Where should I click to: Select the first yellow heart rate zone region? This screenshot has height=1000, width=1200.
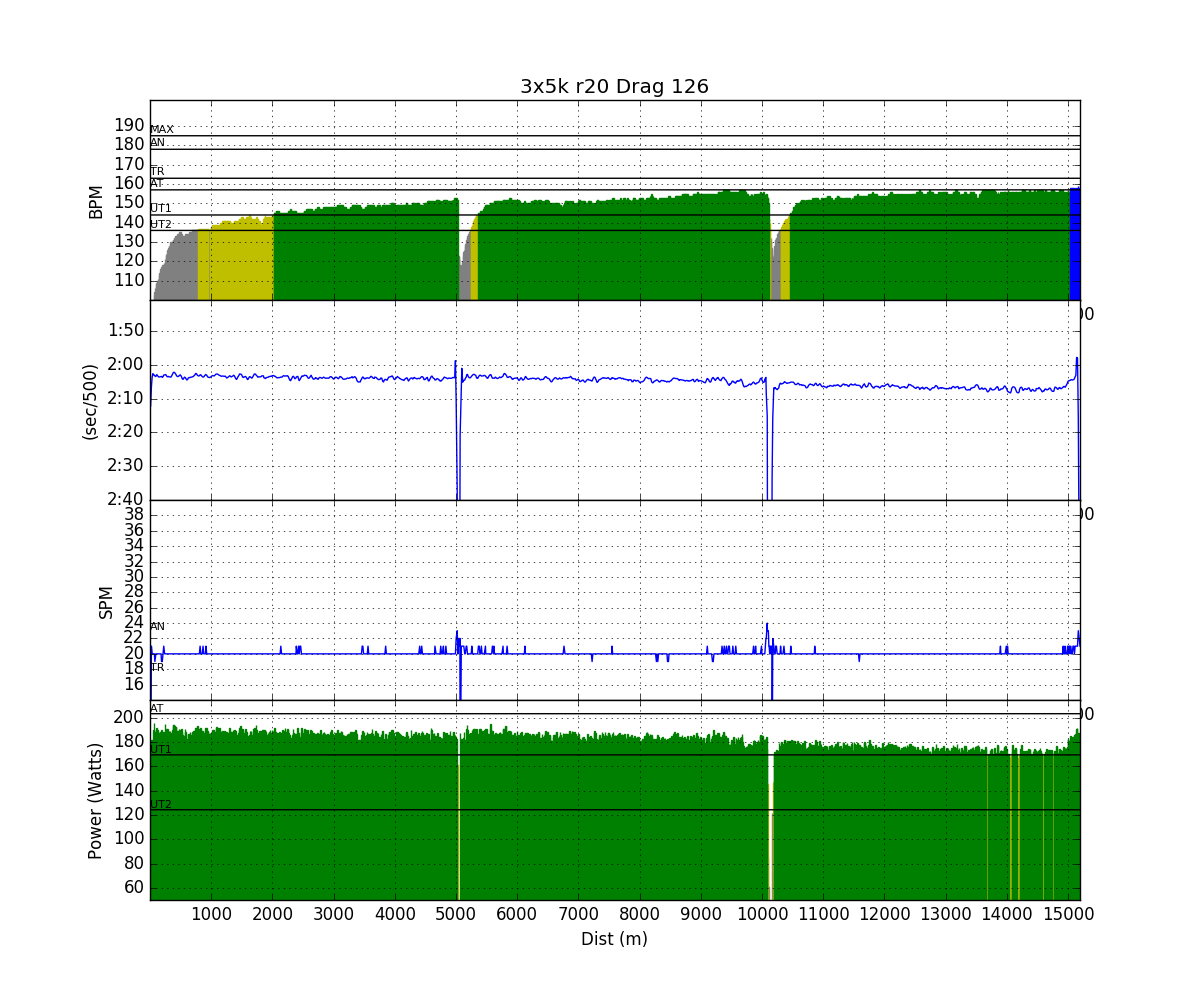tap(235, 262)
